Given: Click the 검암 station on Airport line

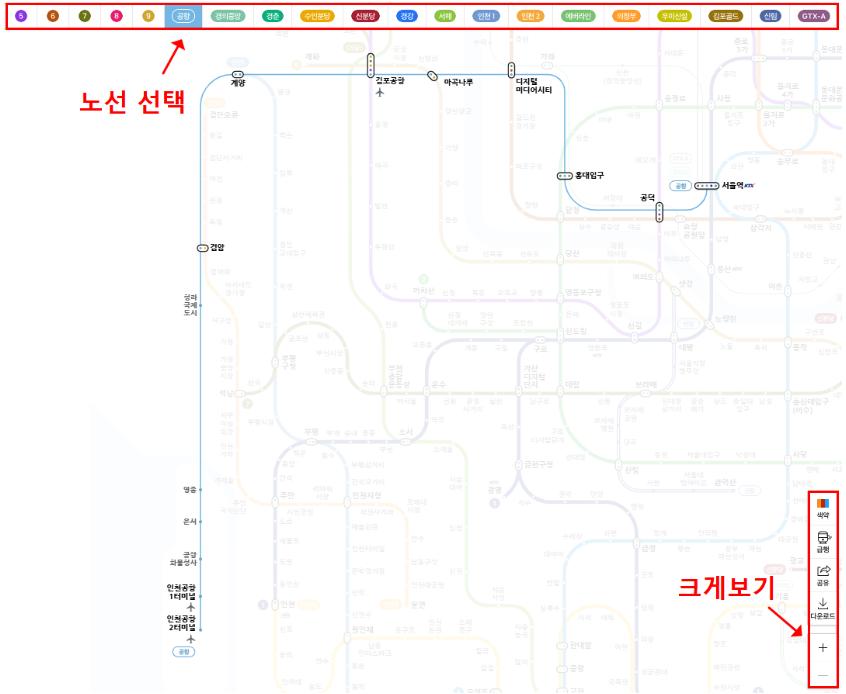Looking at the screenshot, I should point(203,247).
